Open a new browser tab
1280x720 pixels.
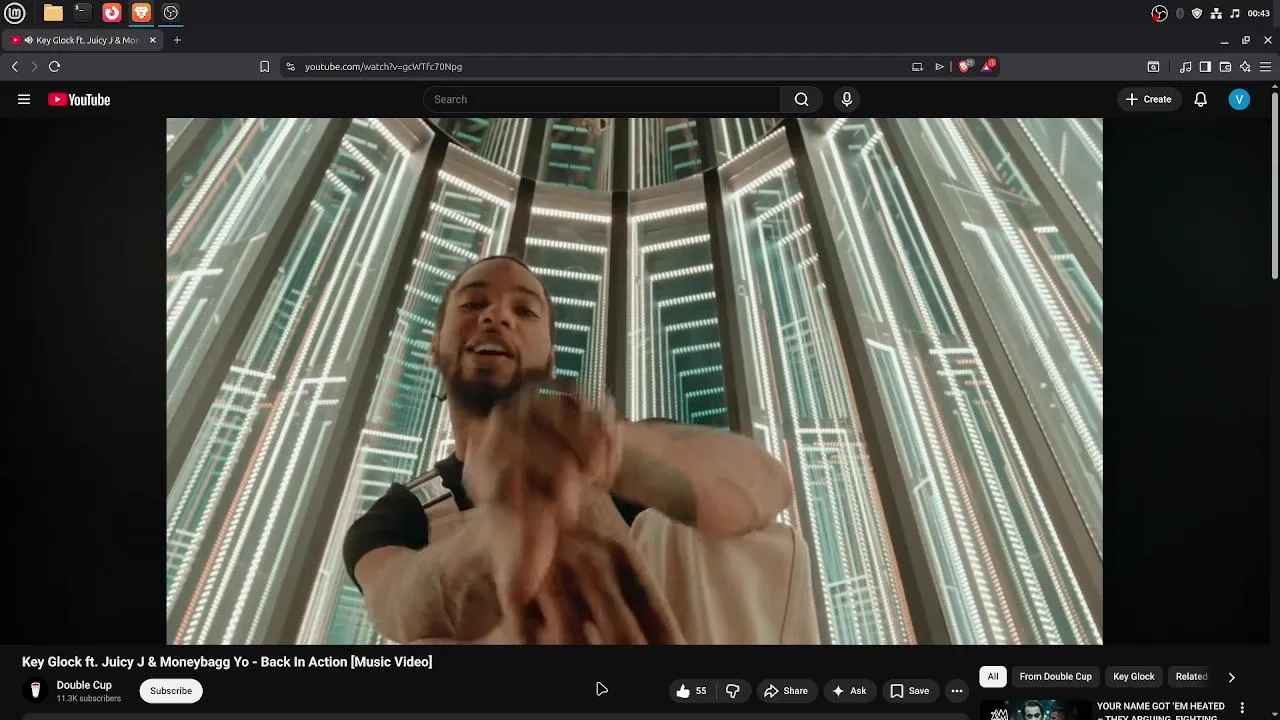click(177, 40)
